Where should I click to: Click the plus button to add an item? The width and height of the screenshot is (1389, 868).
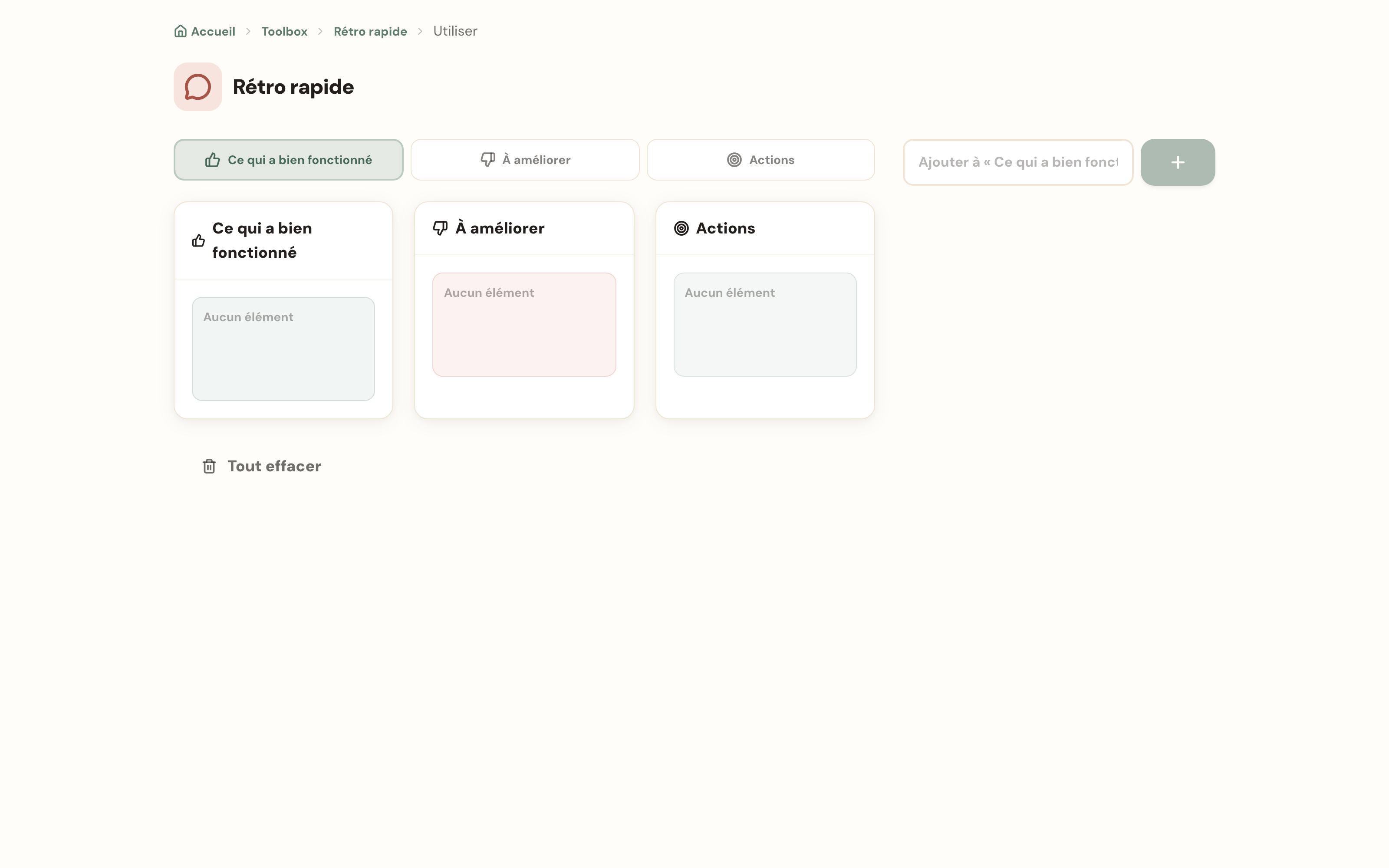click(x=1178, y=162)
